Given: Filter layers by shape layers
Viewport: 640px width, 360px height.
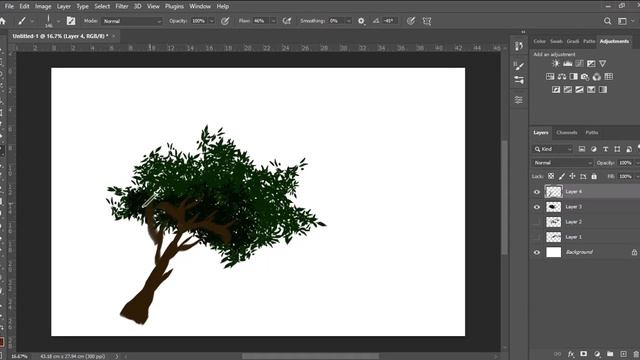Looking at the screenshot, I should click(617, 149).
